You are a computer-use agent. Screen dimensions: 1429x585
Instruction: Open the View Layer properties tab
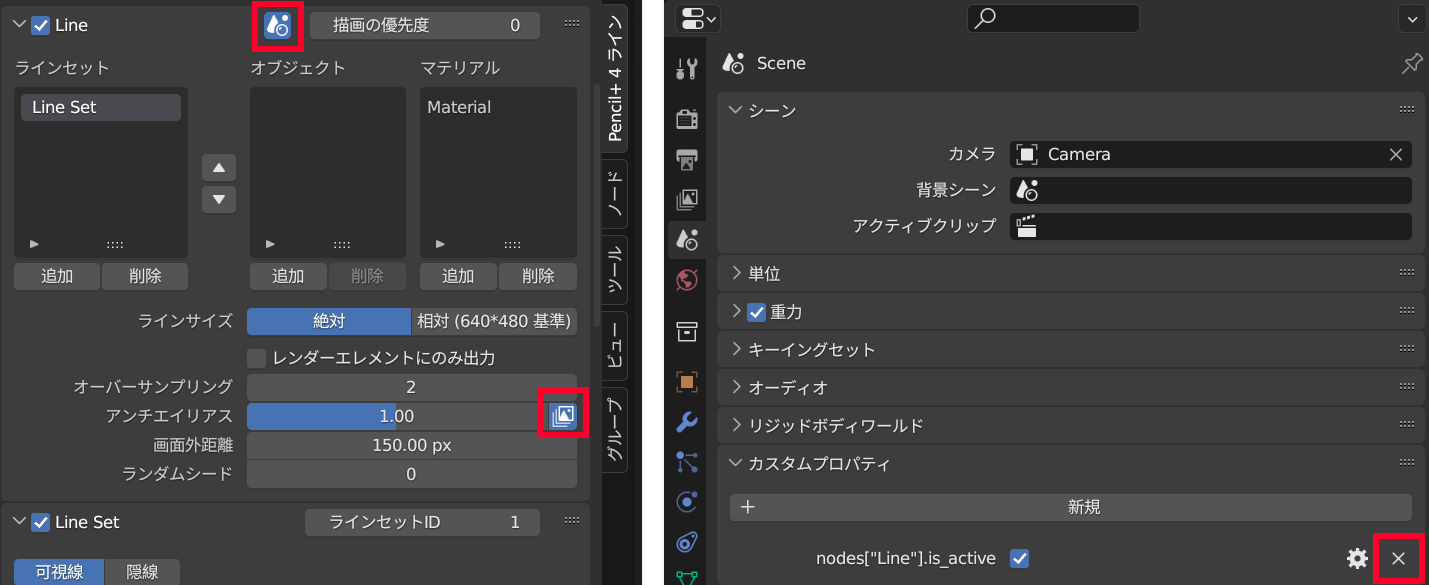click(687, 198)
